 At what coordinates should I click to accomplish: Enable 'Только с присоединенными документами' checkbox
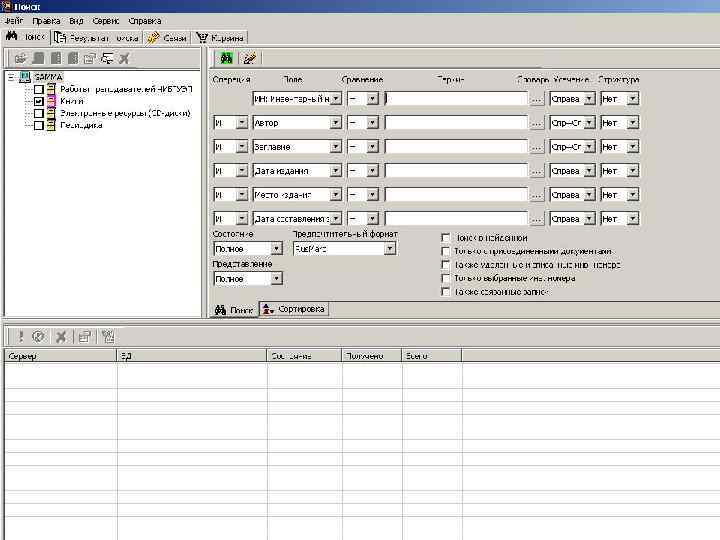(x=445, y=251)
